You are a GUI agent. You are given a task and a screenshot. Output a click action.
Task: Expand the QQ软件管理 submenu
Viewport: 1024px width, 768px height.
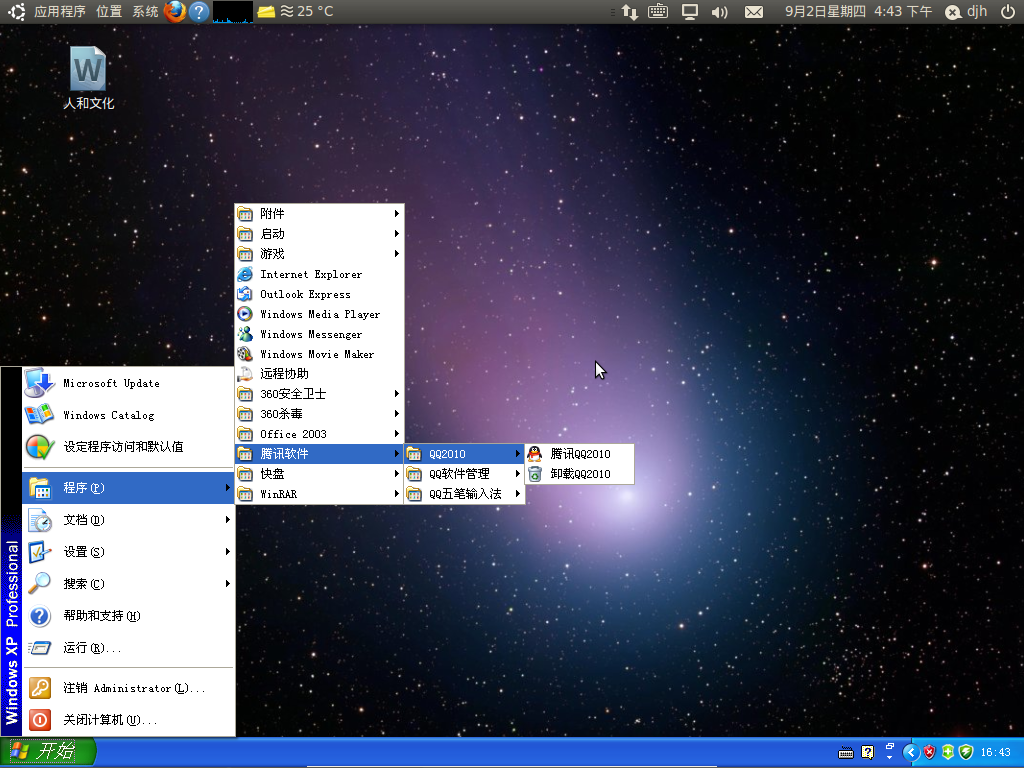click(x=464, y=474)
